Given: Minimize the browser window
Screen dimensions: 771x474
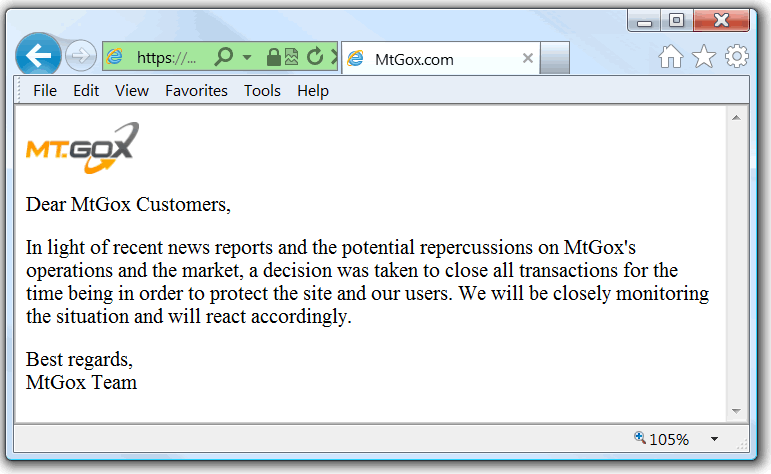Looking at the screenshot, I should pos(644,21).
